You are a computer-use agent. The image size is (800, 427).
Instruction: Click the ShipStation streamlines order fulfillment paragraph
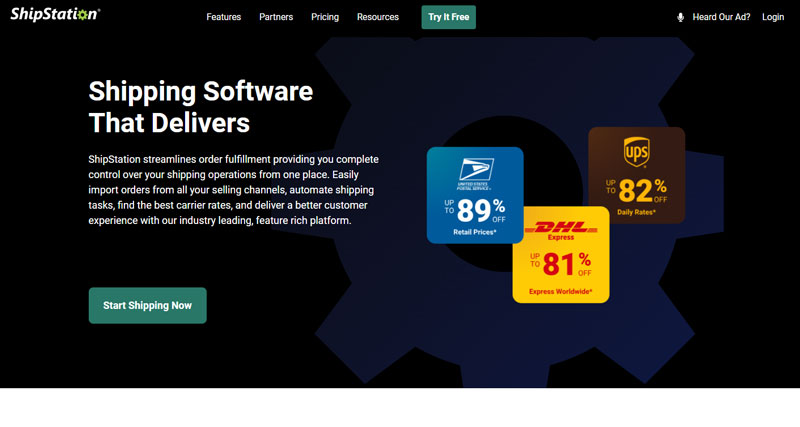tap(234, 190)
